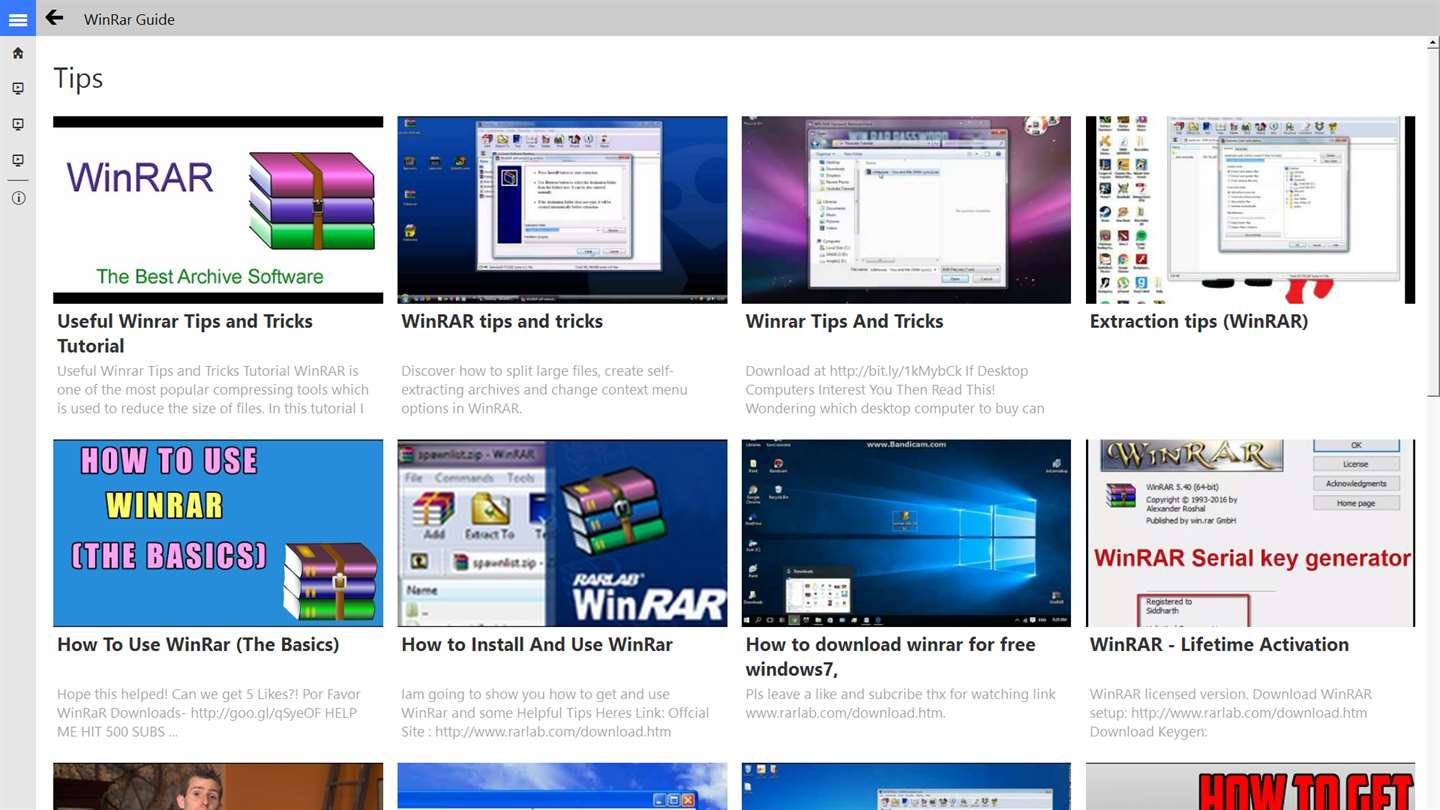The height and width of the screenshot is (810, 1440).
Task: Click description 'WinRAR licensed version. Download WinRAR'
Action: pyautogui.click(x=1231, y=713)
